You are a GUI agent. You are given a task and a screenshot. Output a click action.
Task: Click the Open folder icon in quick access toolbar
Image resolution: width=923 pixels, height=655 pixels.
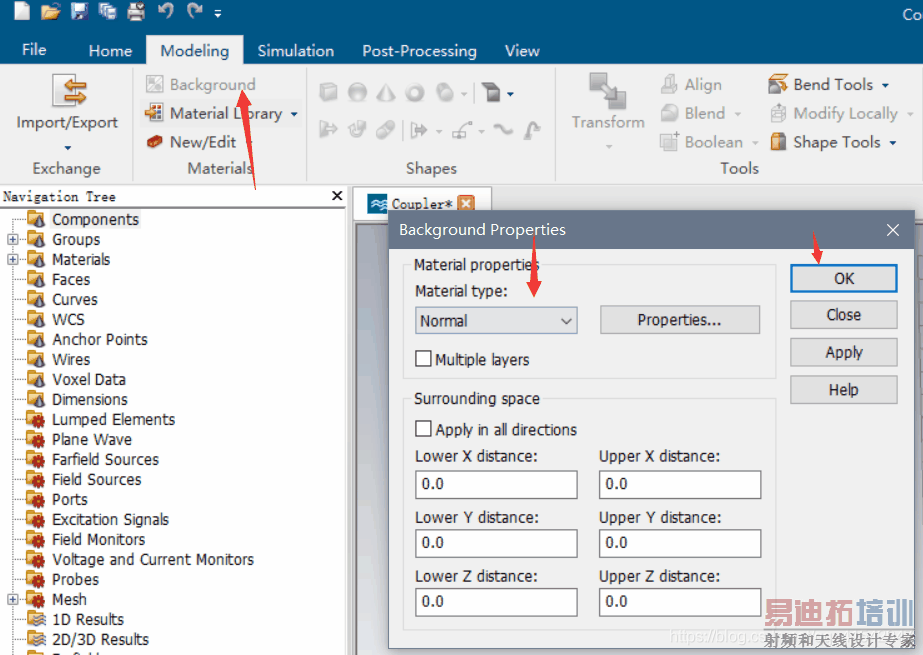coord(51,11)
